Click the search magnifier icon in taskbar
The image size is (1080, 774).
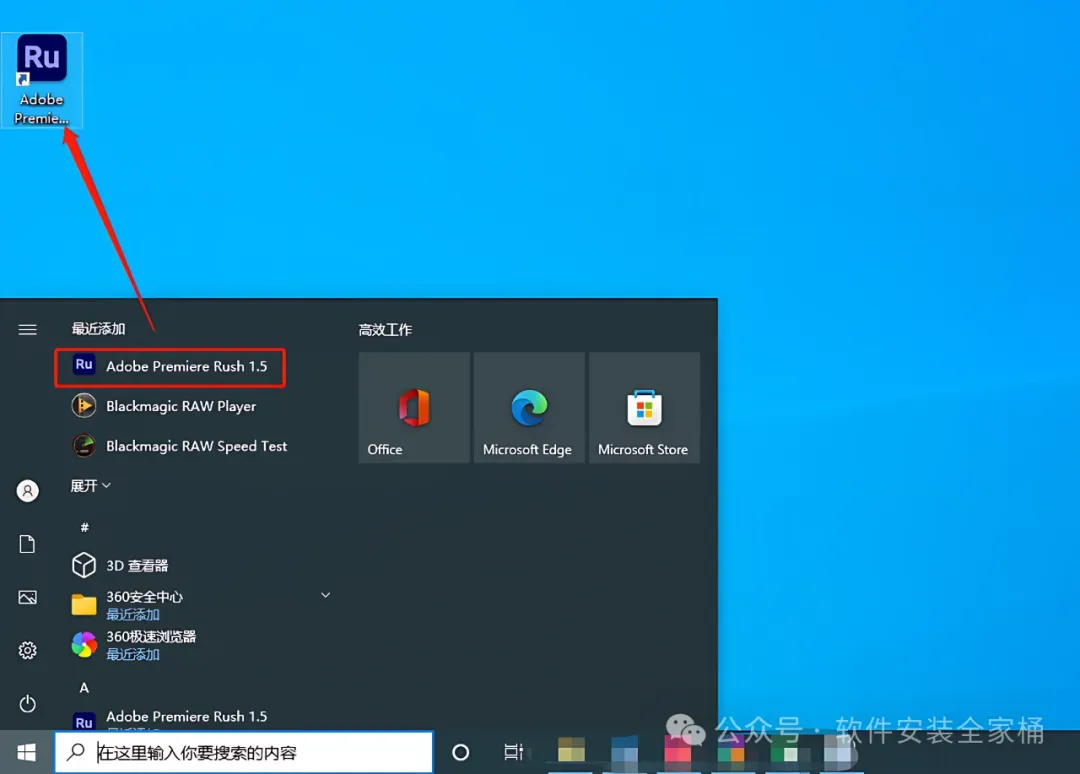pyautogui.click(x=76, y=752)
